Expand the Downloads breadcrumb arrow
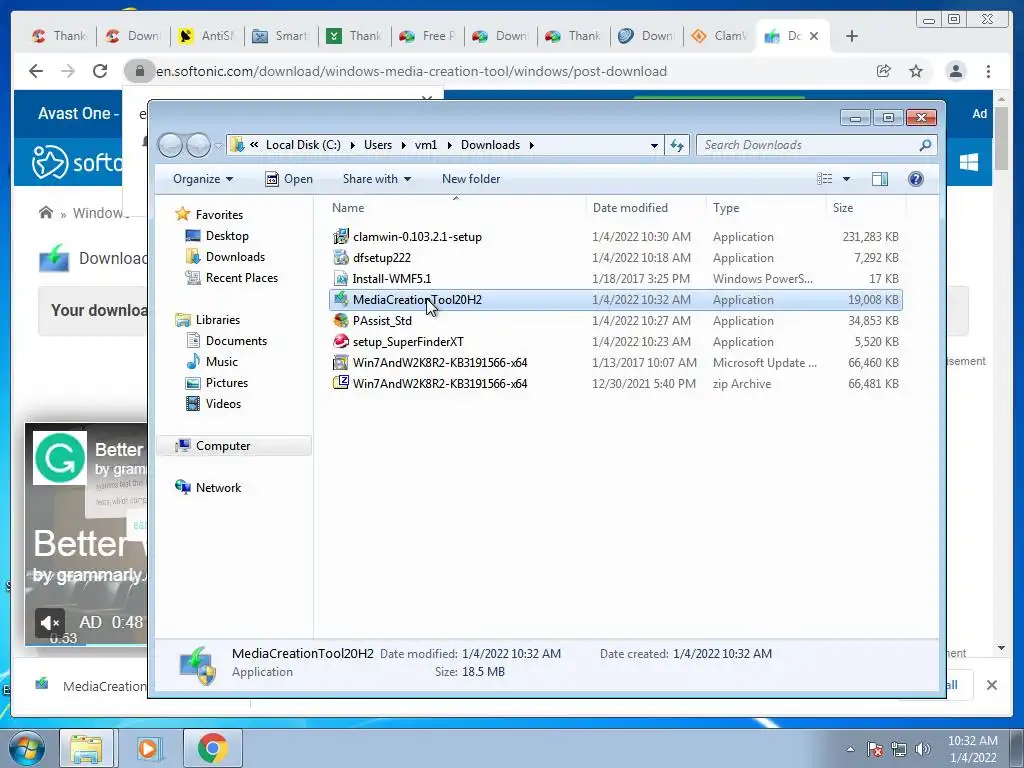 (532, 145)
